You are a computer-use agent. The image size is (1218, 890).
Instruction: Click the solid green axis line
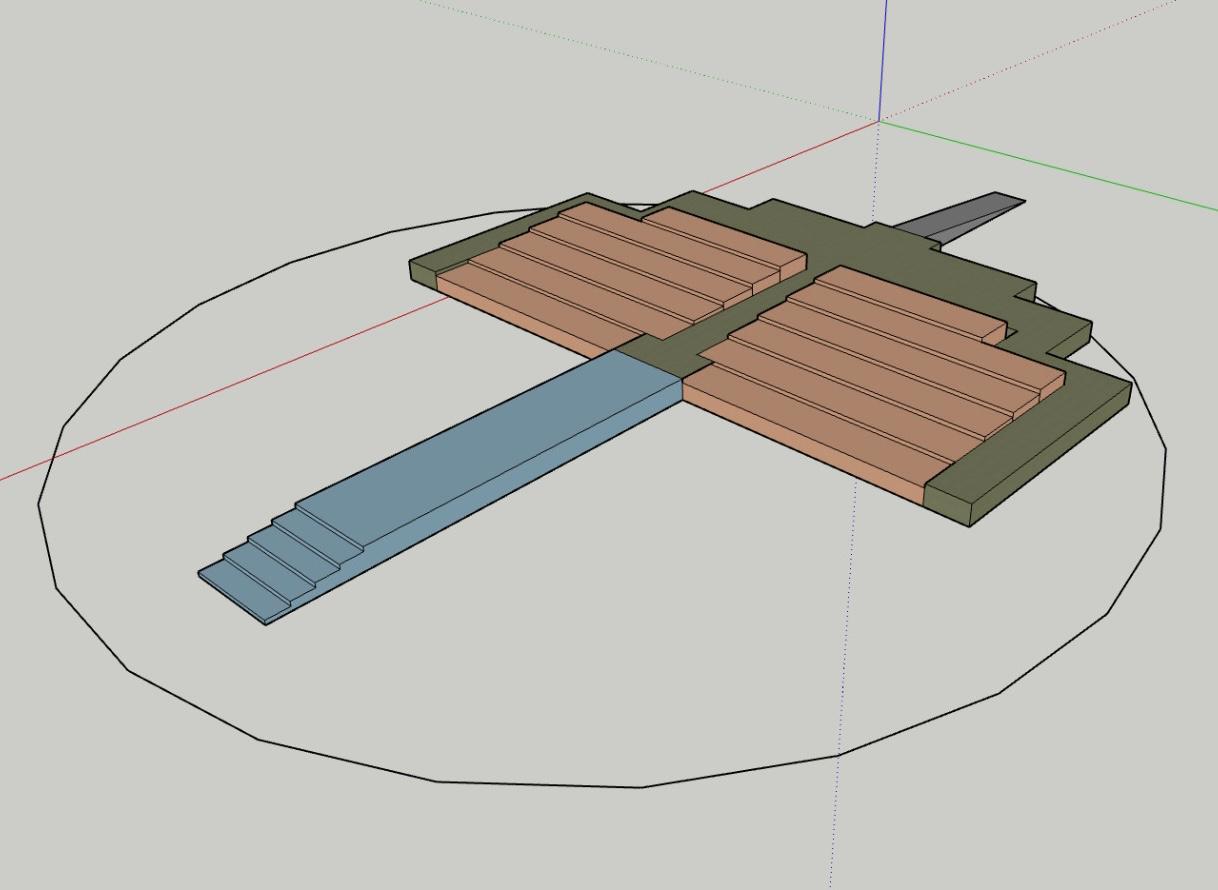(x=1050, y=165)
